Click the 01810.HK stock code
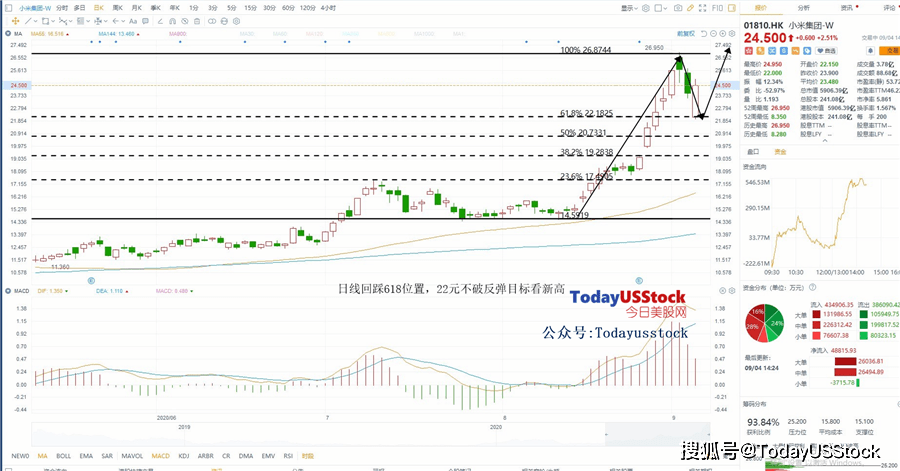This screenshot has width=900, height=471. pyautogui.click(x=763, y=25)
